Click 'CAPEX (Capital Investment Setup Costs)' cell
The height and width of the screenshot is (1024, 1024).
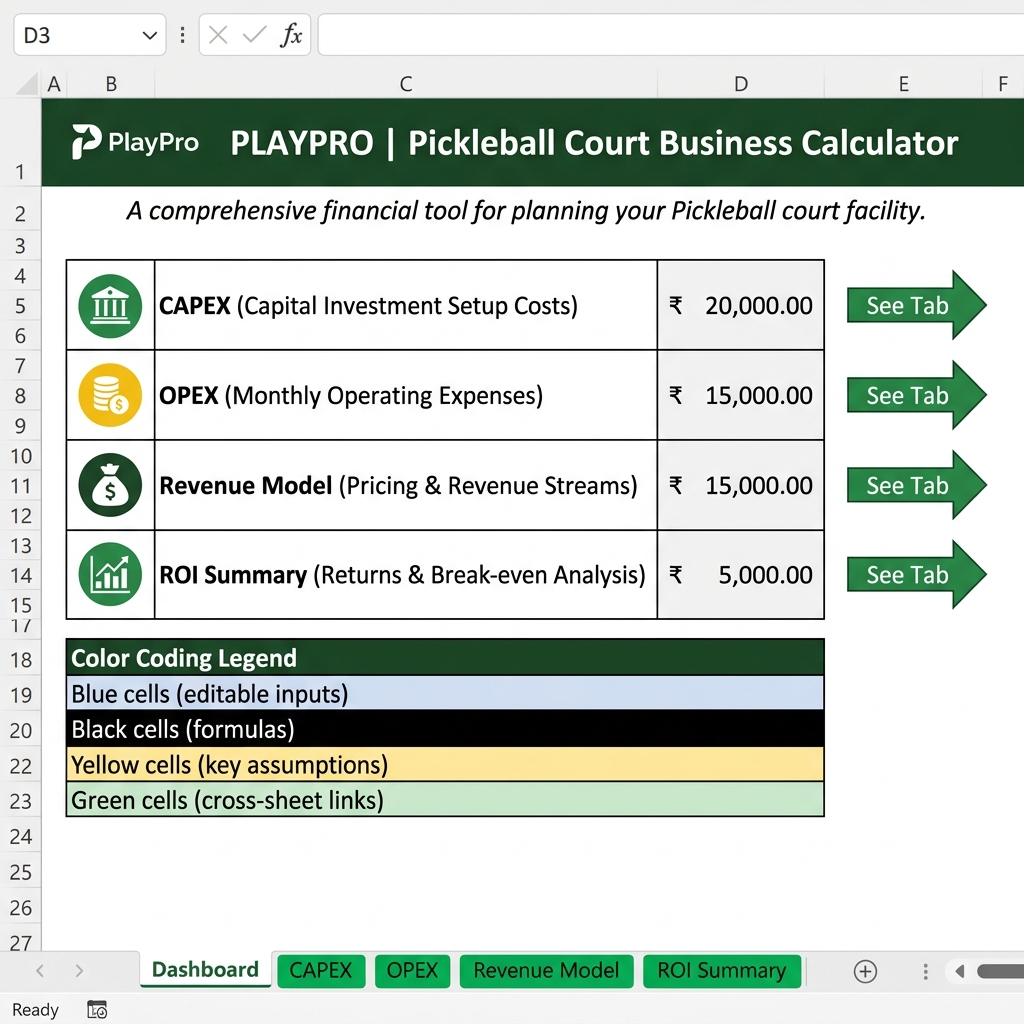coord(406,305)
